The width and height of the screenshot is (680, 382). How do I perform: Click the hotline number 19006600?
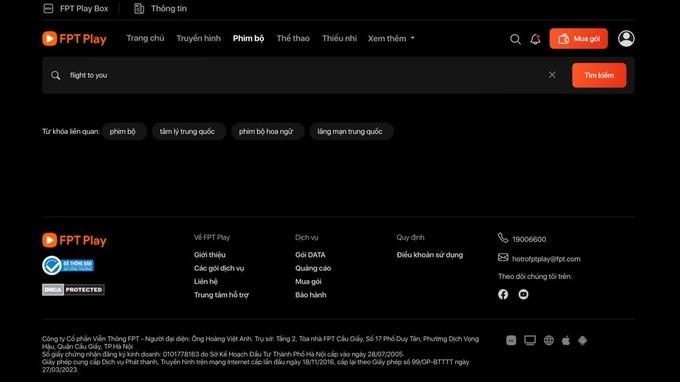coord(529,239)
